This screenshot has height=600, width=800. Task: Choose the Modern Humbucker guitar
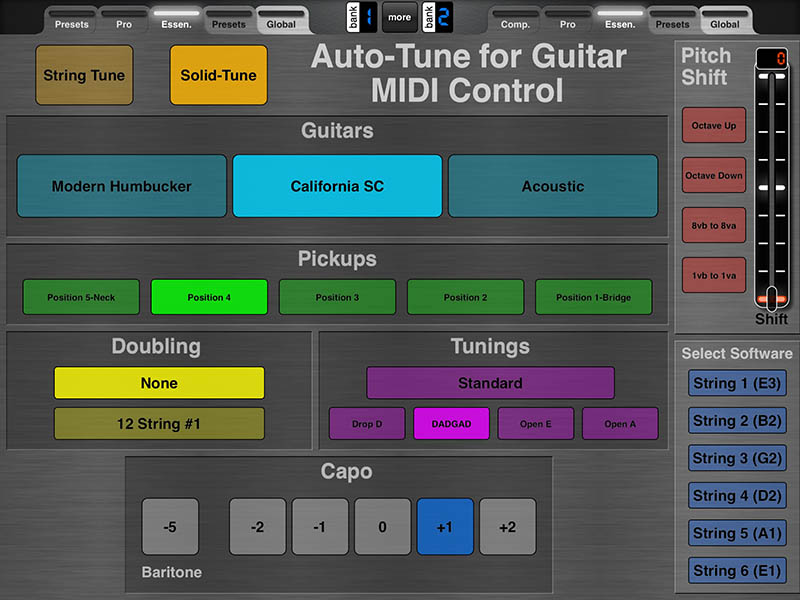[121, 186]
